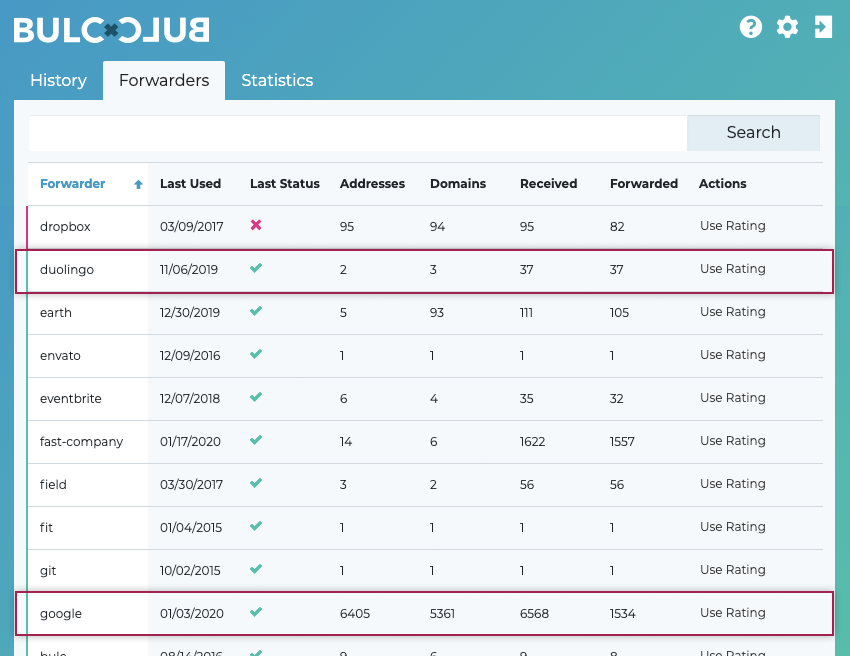The image size is (850, 656).
Task: Click the Use link for dropbox
Action: (x=711, y=226)
